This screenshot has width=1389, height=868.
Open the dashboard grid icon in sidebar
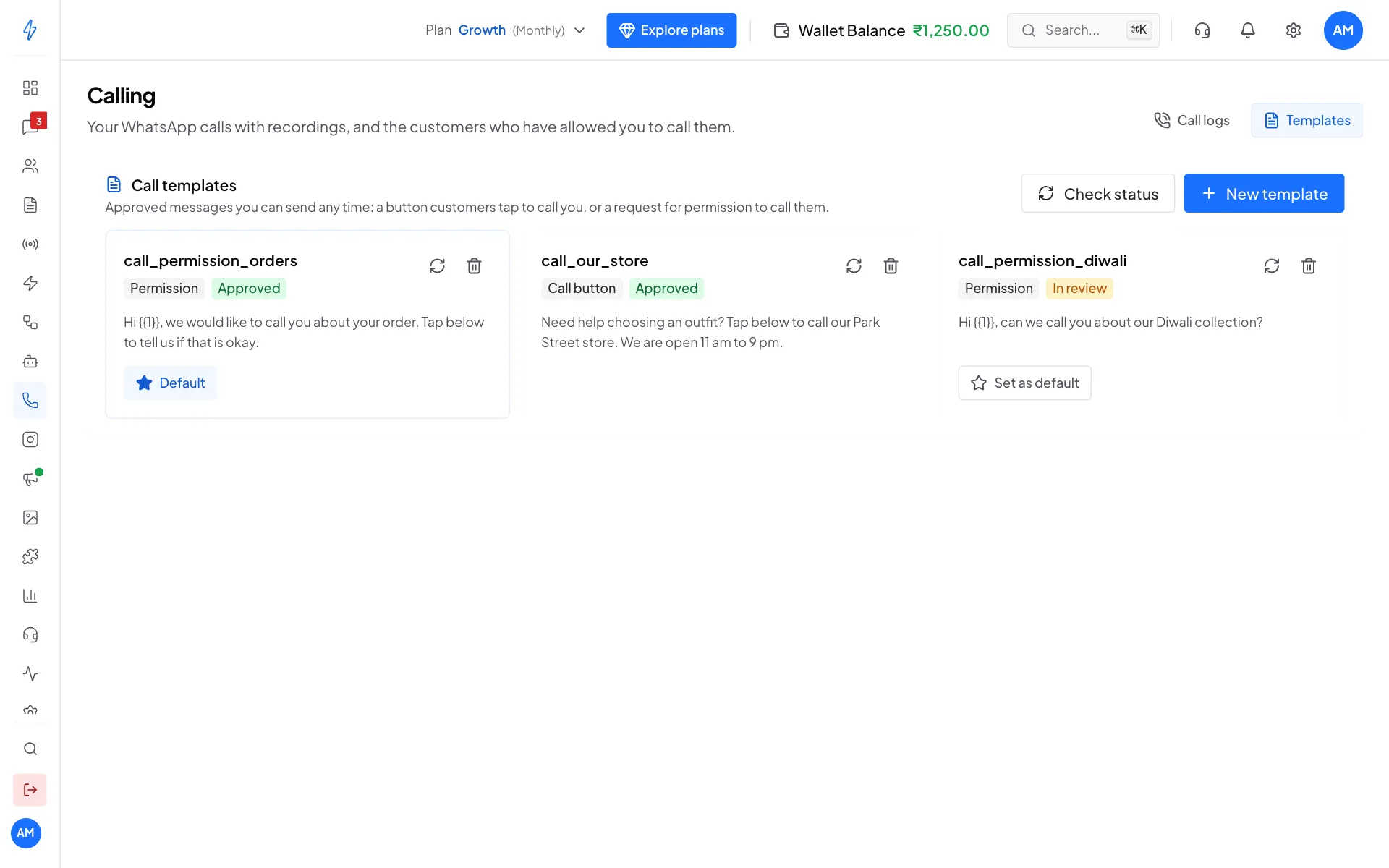coord(30,88)
